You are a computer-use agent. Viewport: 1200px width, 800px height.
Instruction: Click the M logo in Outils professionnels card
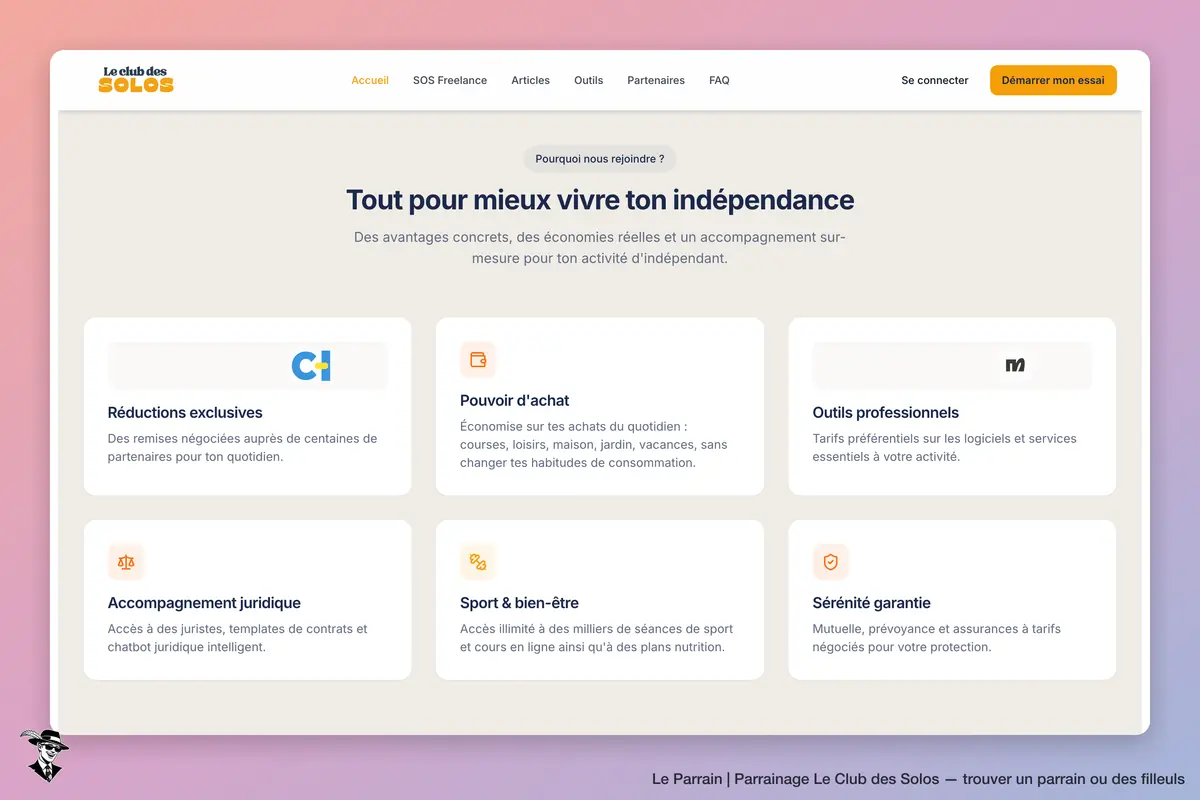(1015, 366)
